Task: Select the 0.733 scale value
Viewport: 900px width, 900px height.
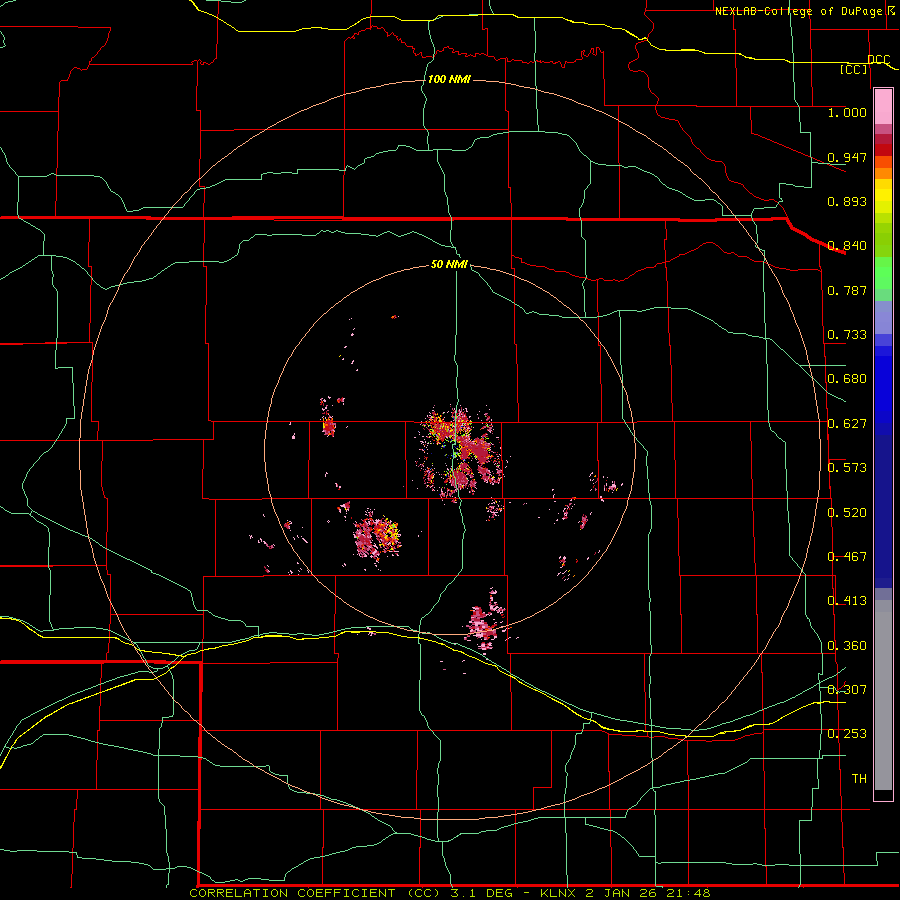Action: 847,335
